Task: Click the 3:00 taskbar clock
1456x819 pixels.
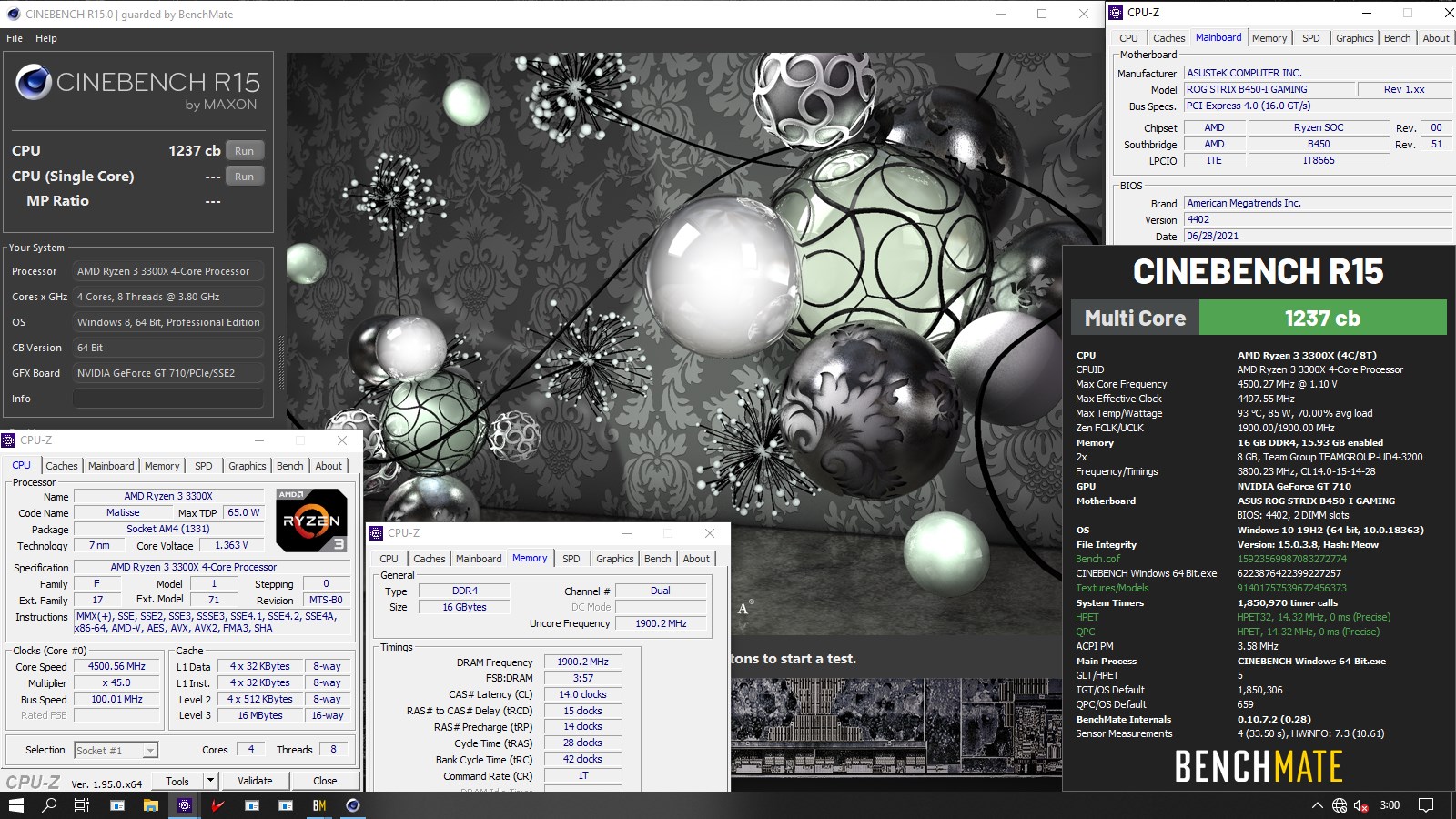Action: pyautogui.click(x=1390, y=805)
